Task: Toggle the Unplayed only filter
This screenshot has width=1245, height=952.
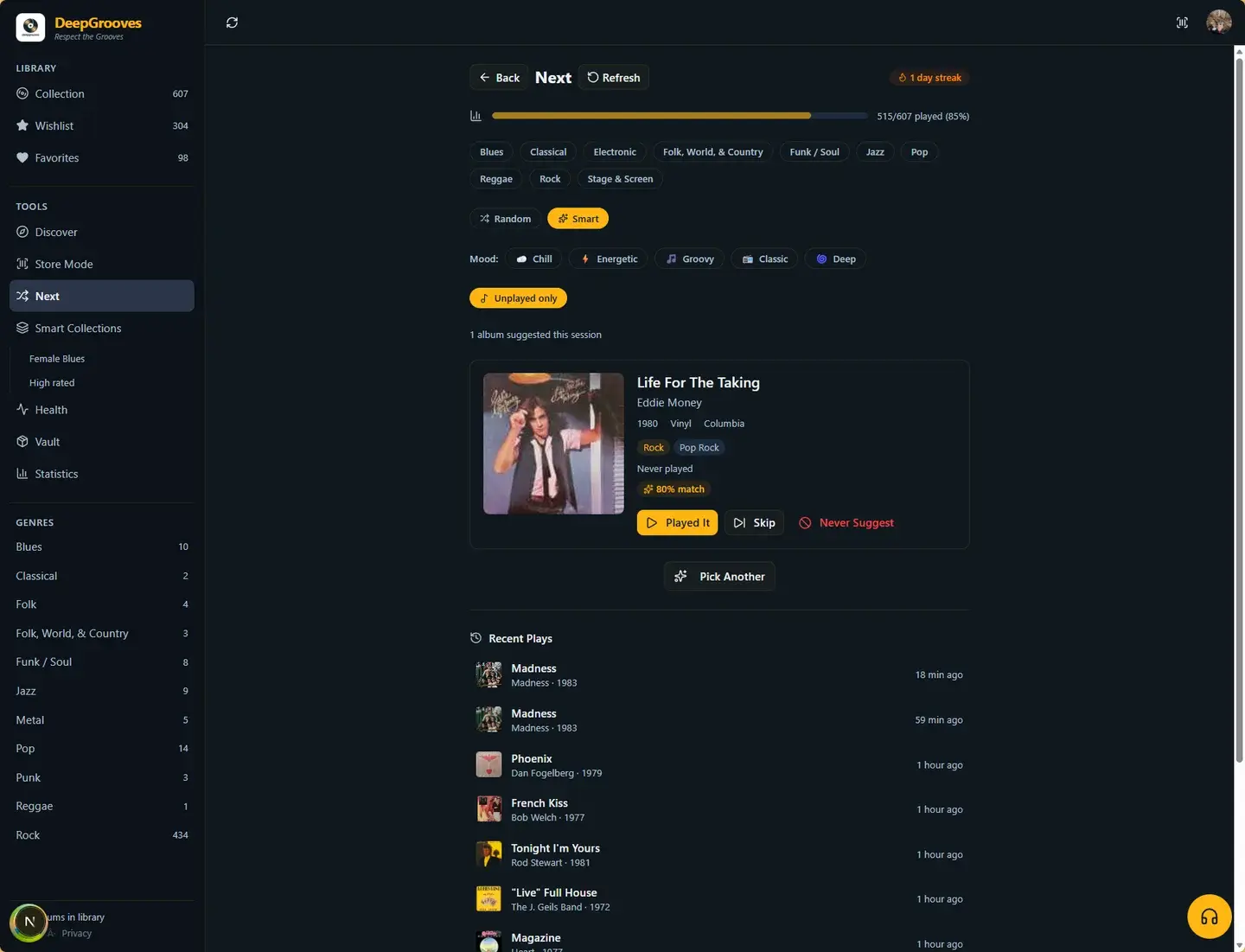Action: click(x=519, y=298)
